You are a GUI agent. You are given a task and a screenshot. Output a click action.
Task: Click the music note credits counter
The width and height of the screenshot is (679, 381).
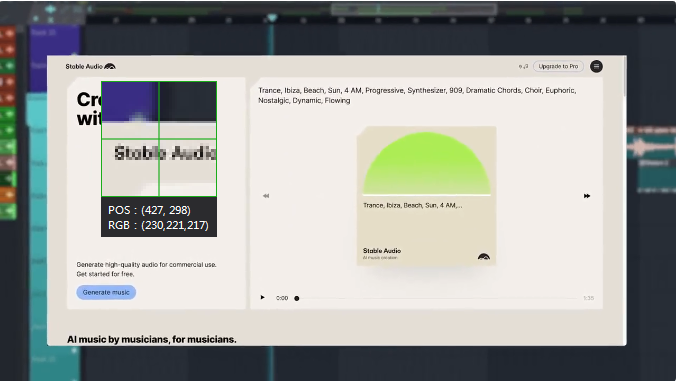(523, 66)
